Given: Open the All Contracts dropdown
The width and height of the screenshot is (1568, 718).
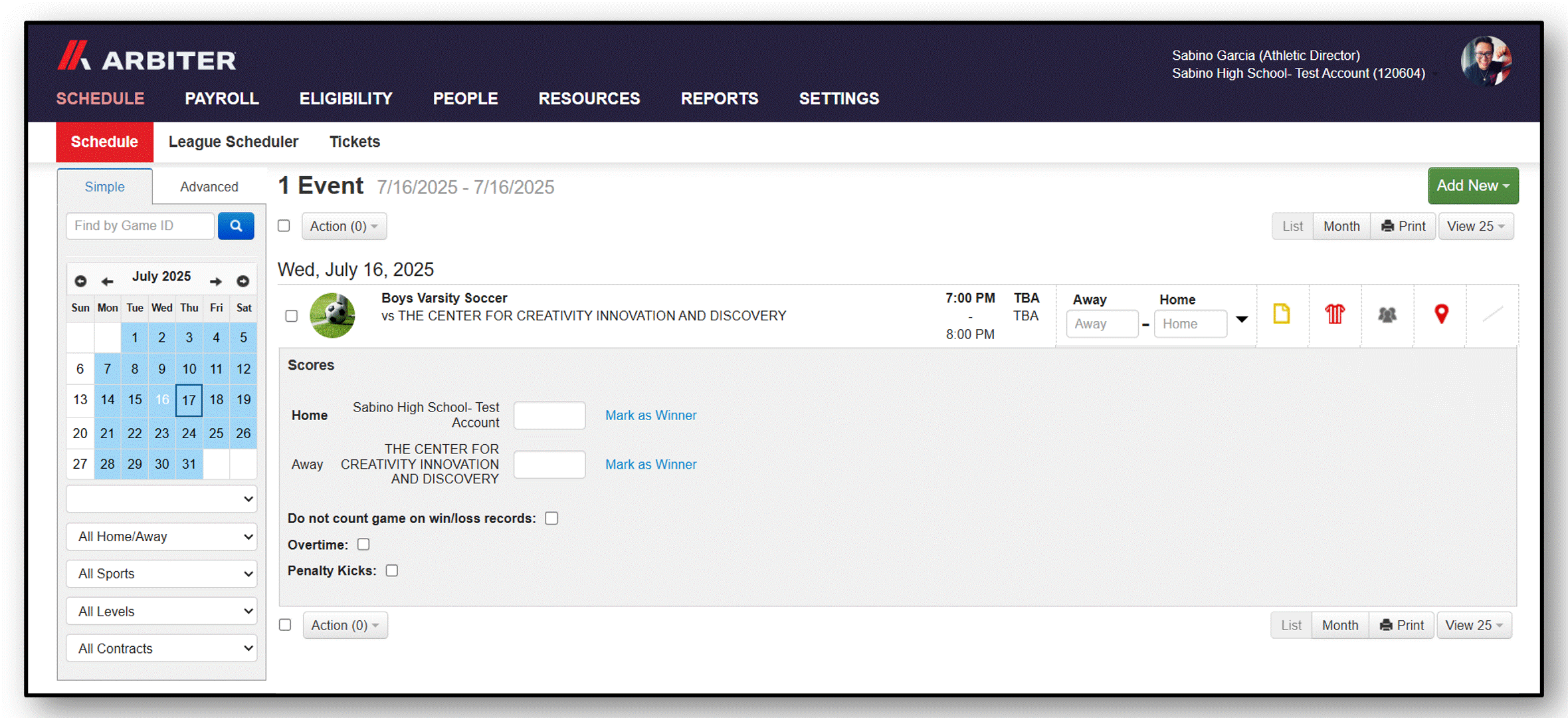Looking at the screenshot, I should (161, 648).
